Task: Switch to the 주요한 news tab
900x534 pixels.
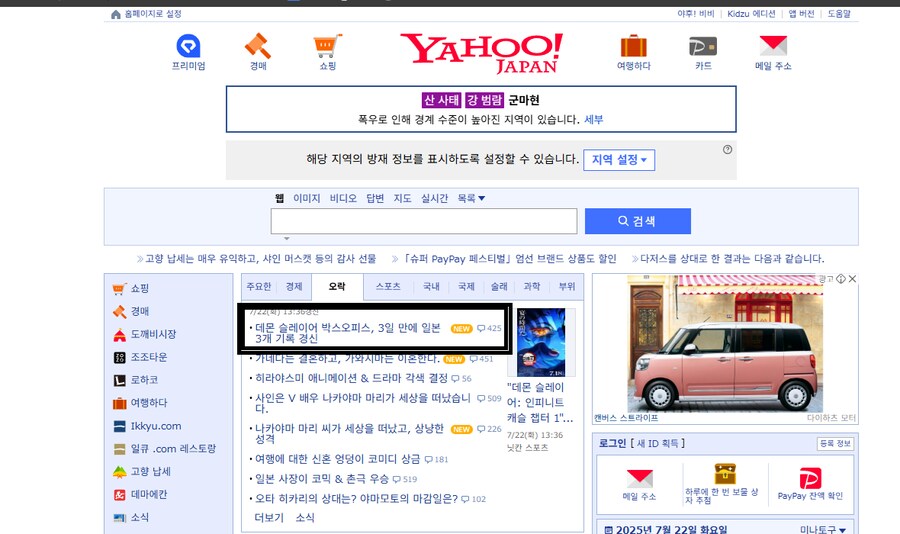Action: click(258, 287)
